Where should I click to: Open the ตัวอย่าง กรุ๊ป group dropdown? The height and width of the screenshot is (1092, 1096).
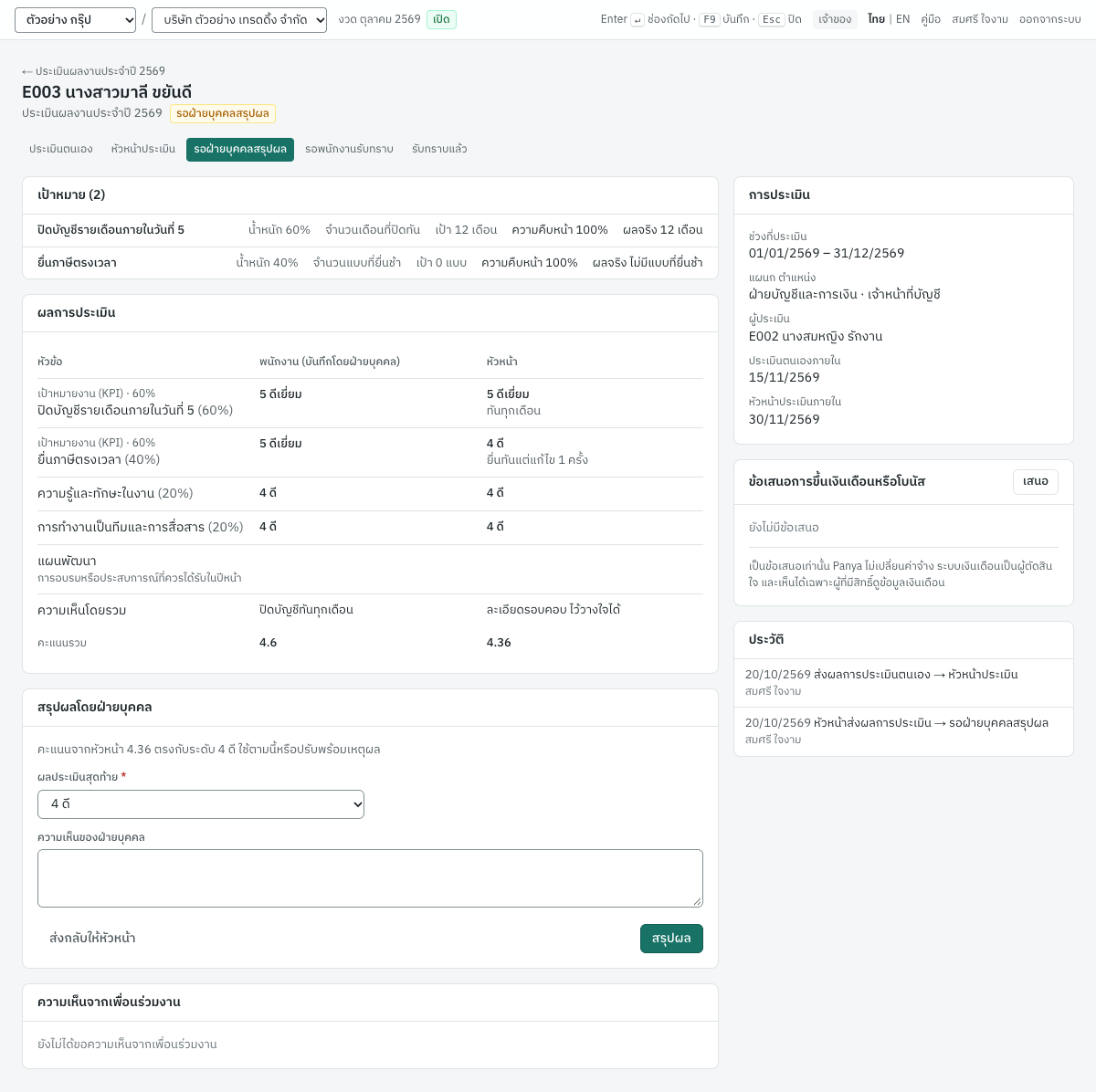75,20
